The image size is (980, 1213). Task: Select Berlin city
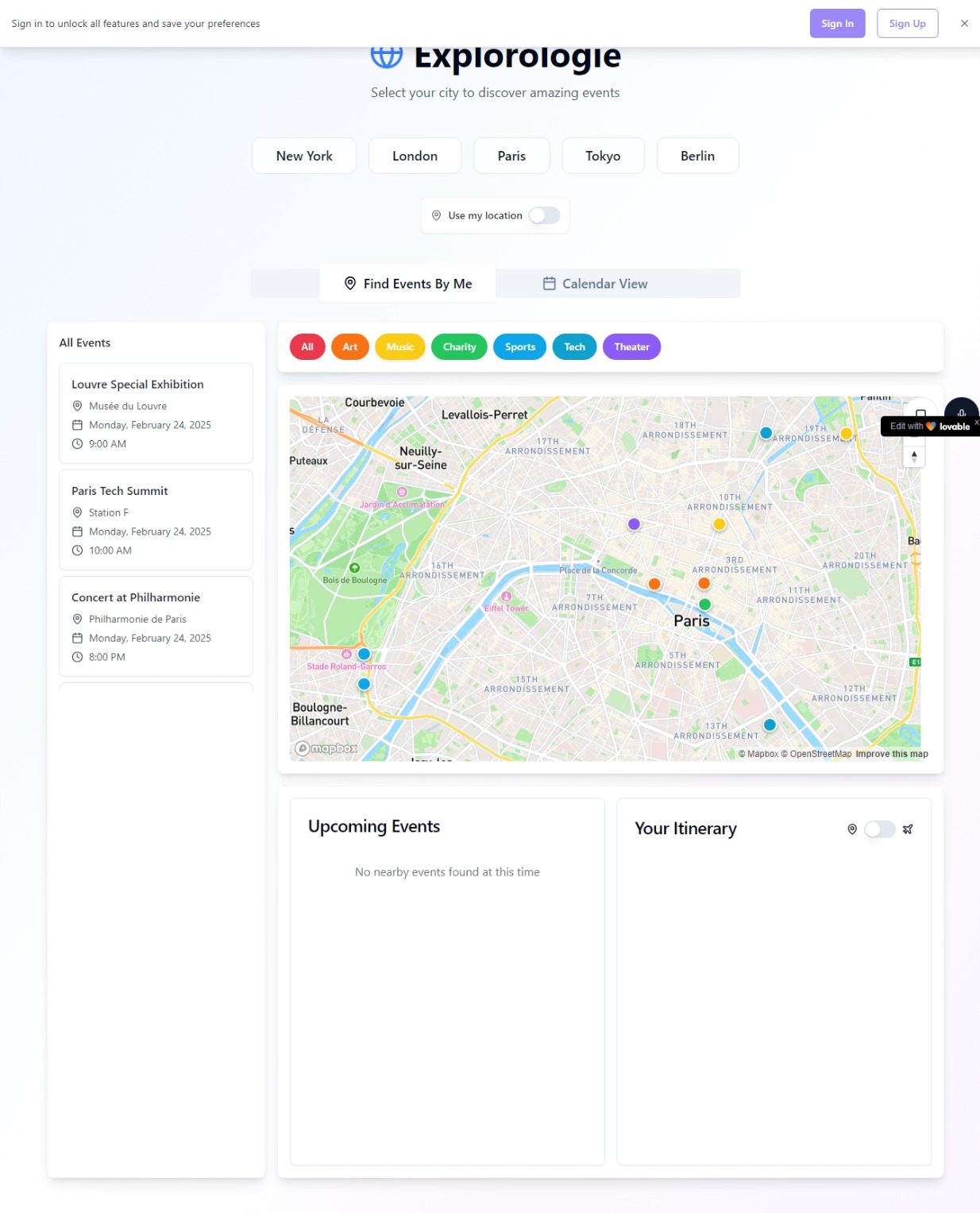697,156
